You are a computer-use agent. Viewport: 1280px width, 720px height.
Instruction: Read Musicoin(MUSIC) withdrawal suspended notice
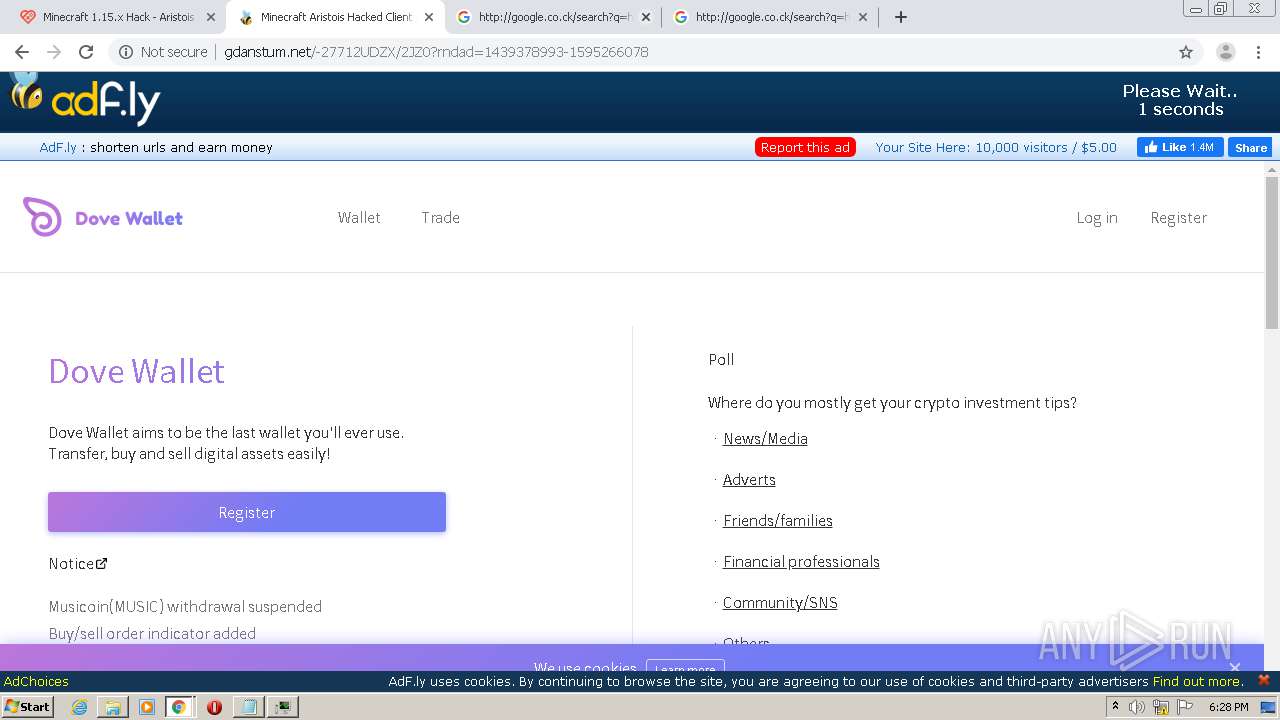(185, 606)
